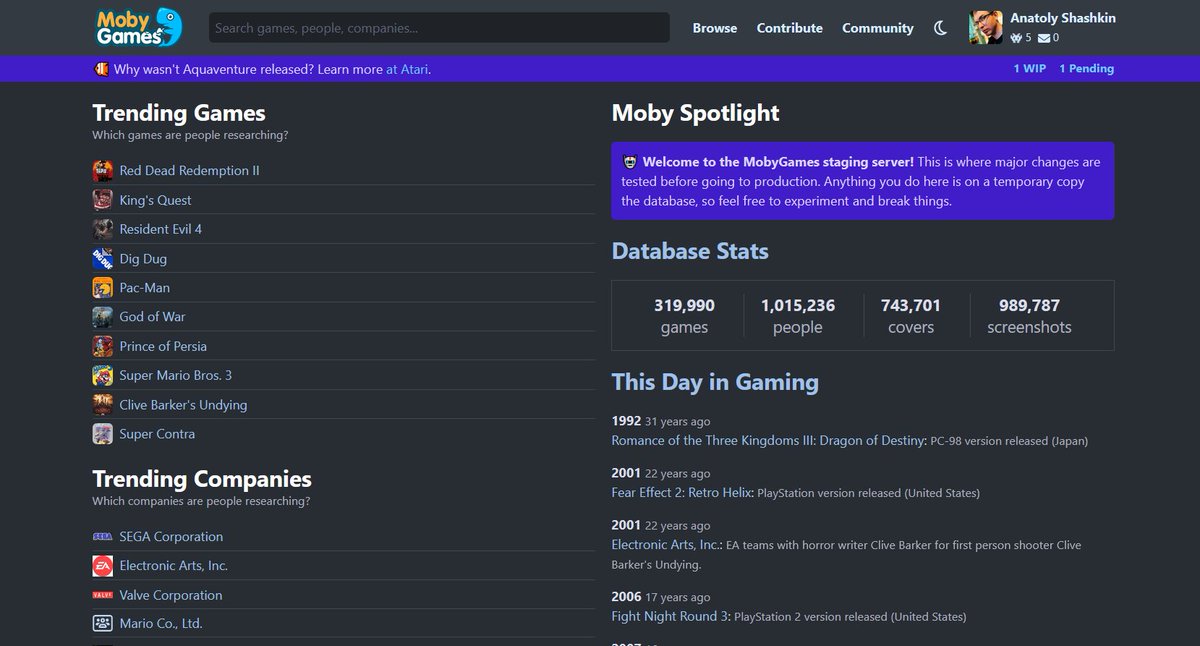Click the mascot icon in the welcome notice
Viewport: 1200px width, 646px height.
click(x=630, y=162)
